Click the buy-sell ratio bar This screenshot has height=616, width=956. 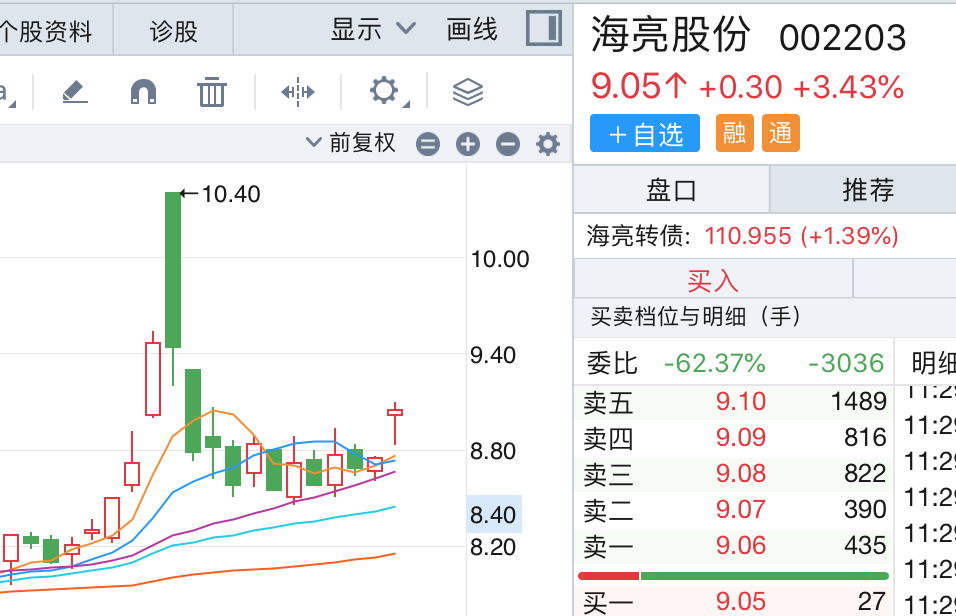(733, 576)
